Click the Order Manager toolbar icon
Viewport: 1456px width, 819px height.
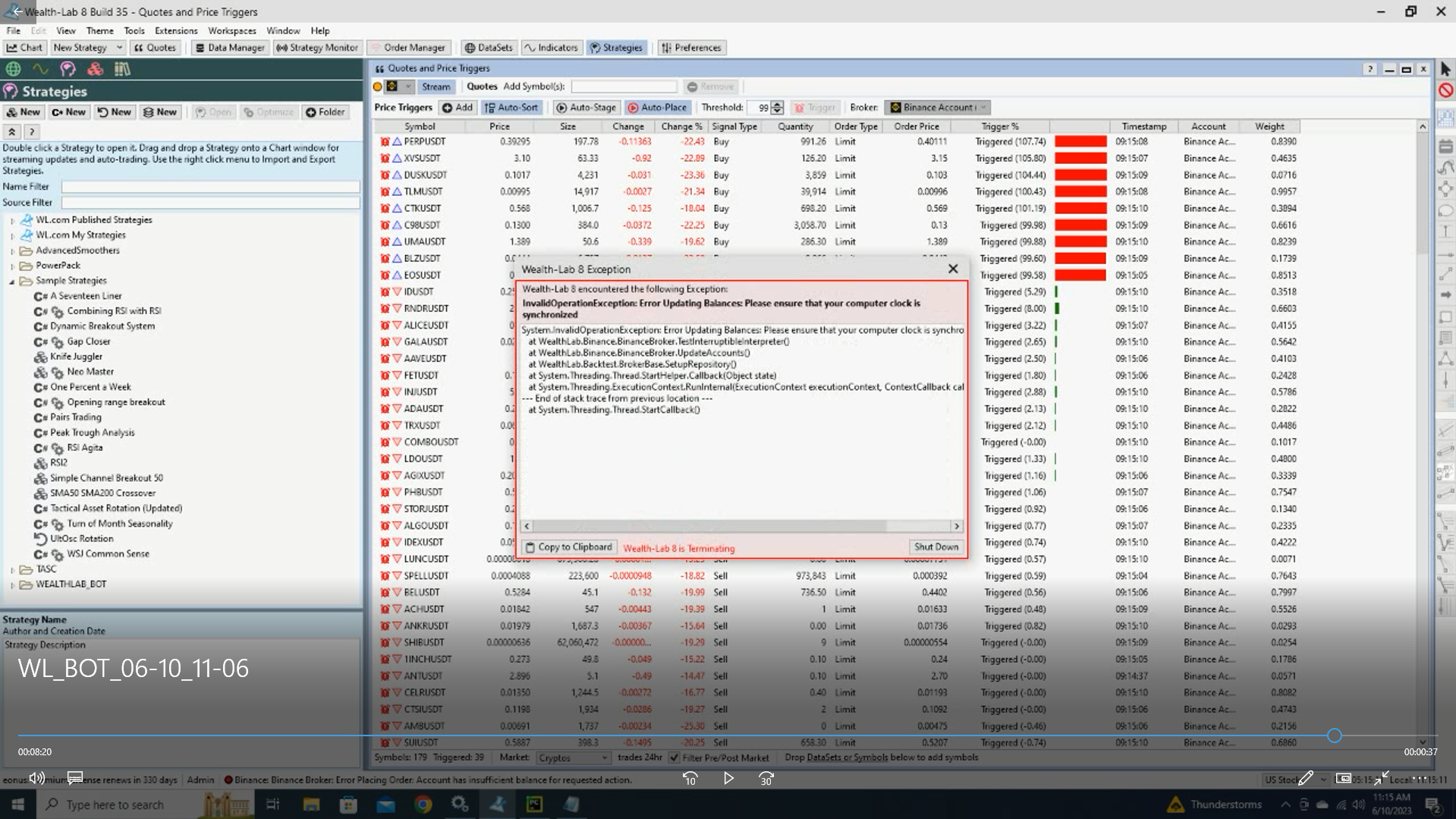pyautogui.click(x=407, y=47)
